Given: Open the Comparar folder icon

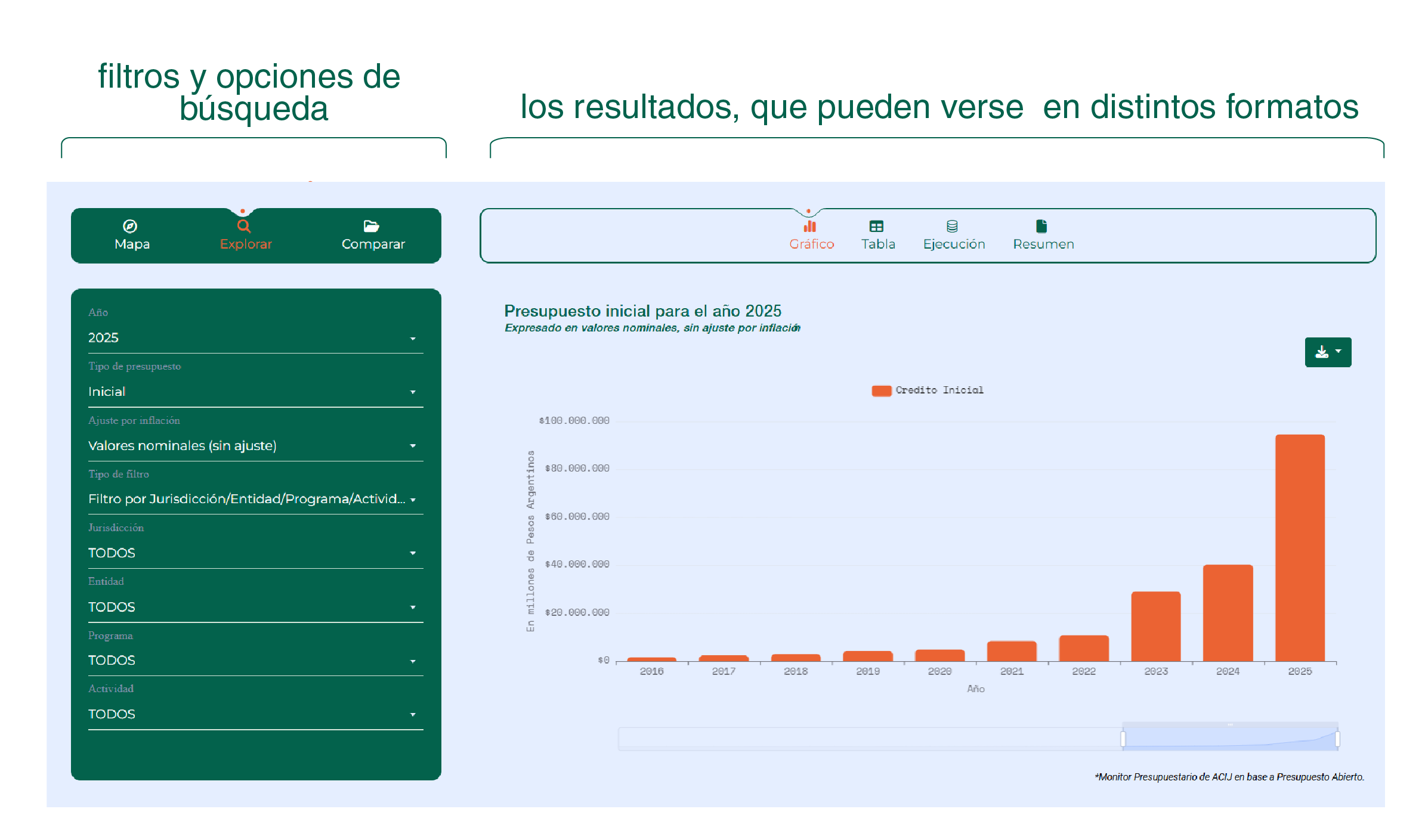Looking at the screenshot, I should [372, 226].
